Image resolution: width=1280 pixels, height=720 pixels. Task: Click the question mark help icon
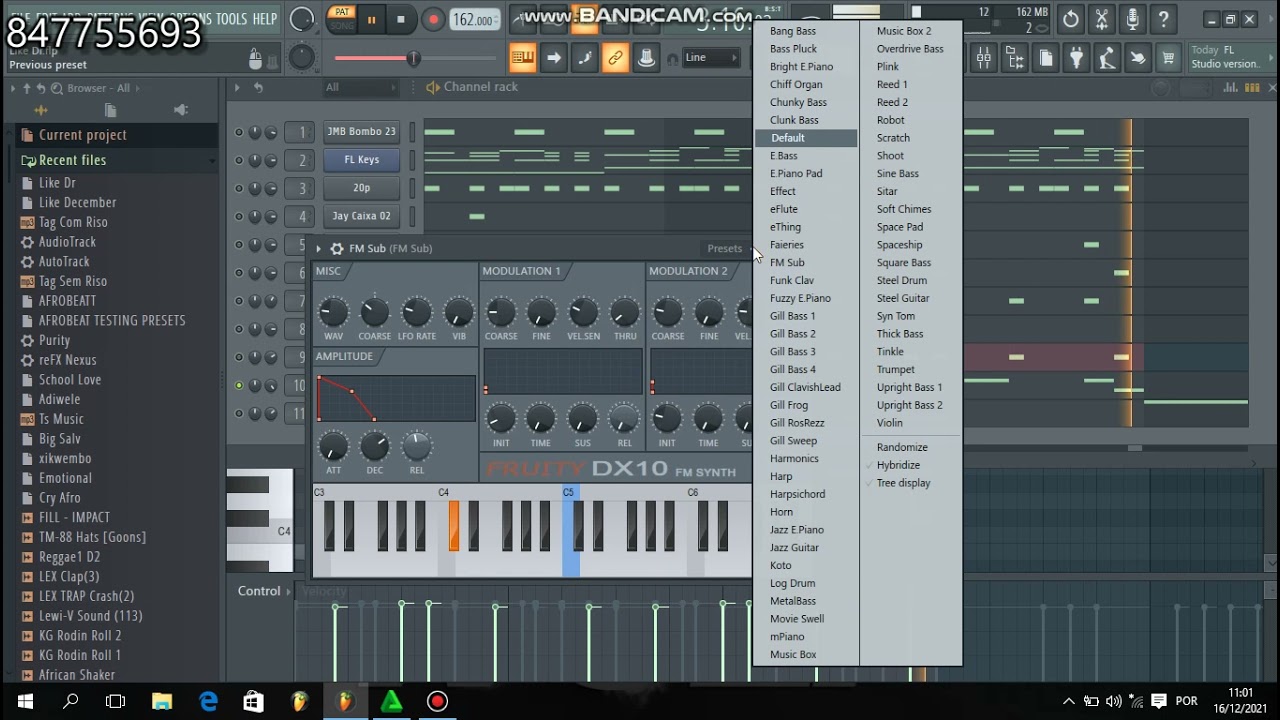pos(1163,19)
